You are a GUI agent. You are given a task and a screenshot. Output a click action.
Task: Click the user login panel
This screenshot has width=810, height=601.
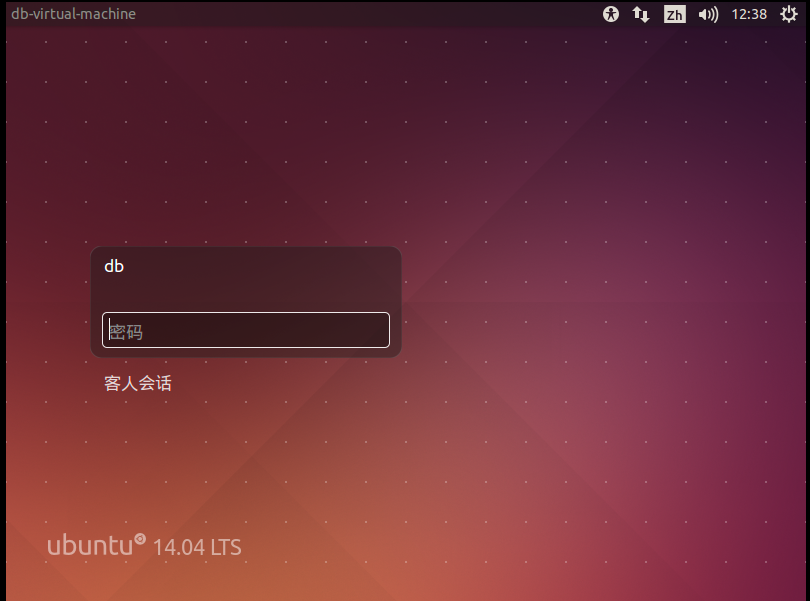pyautogui.click(x=245, y=300)
